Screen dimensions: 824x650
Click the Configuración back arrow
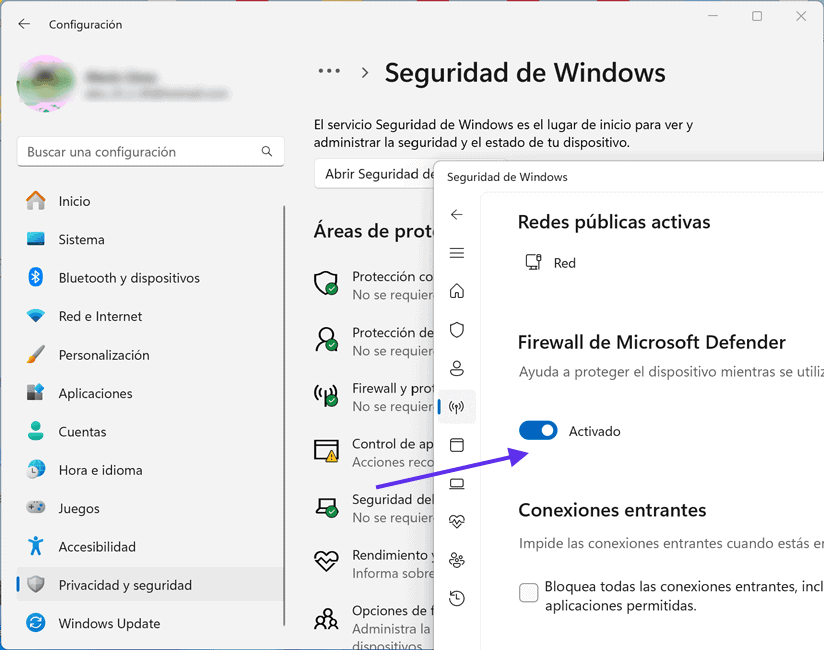pyautogui.click(x=24, y=24)
